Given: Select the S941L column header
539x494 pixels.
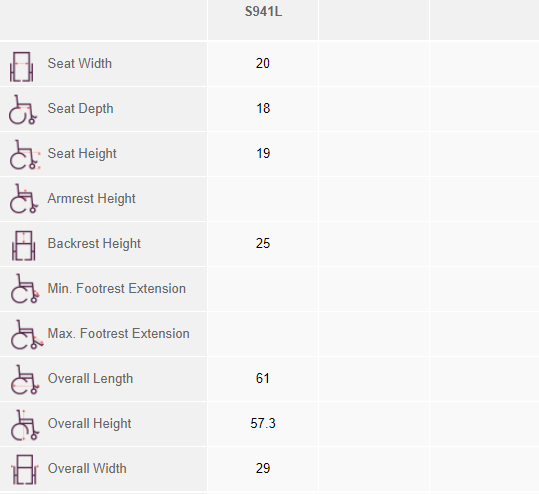Looking at the screenshot, I should (263, 12).
